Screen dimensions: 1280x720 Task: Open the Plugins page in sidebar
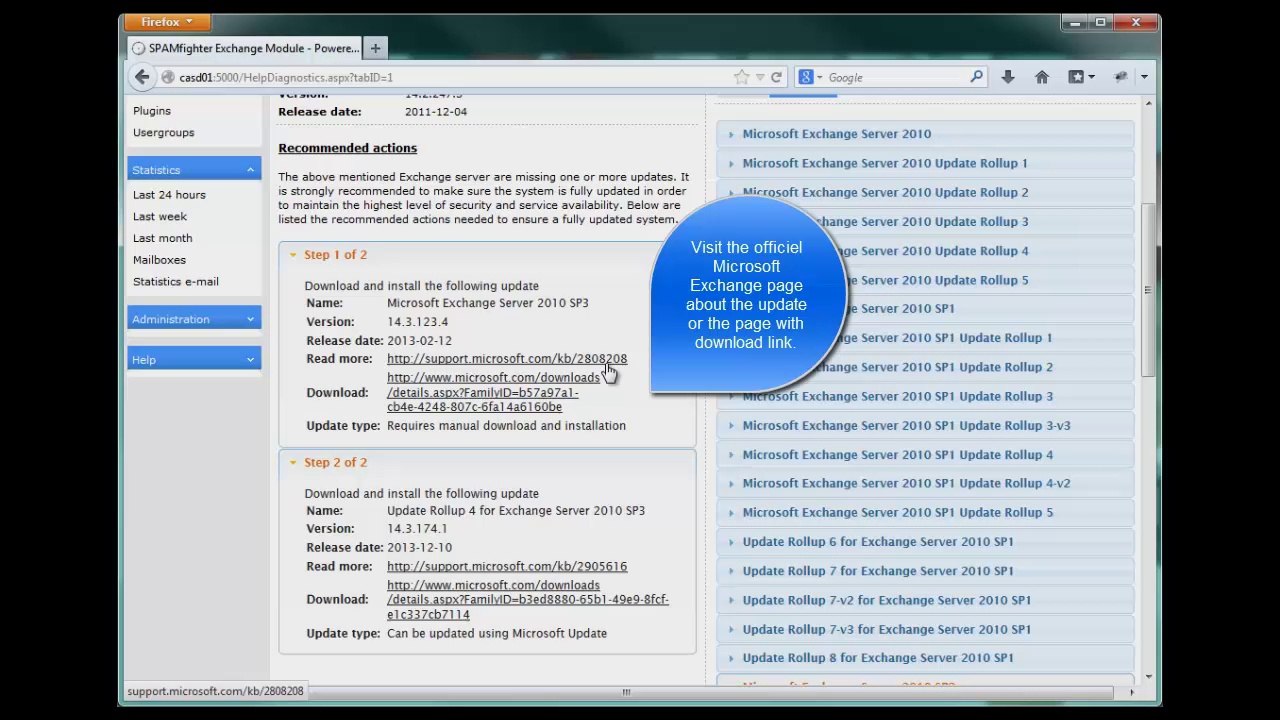[152, 111]
